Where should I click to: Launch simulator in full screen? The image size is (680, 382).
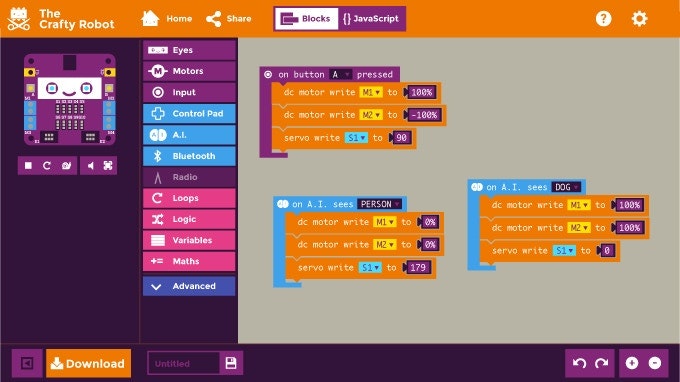[x=108, y=166]
